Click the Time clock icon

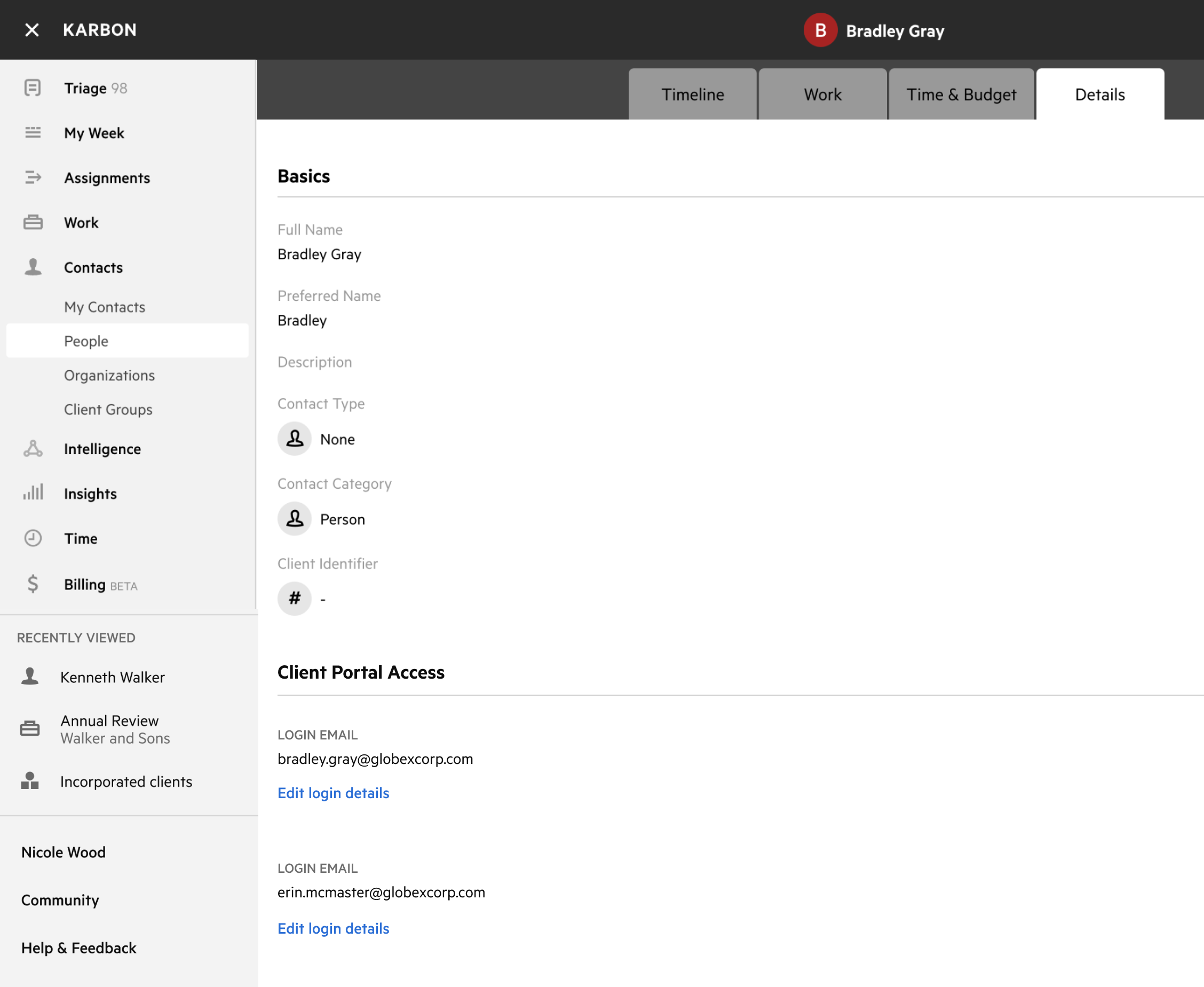pos(33,538)
